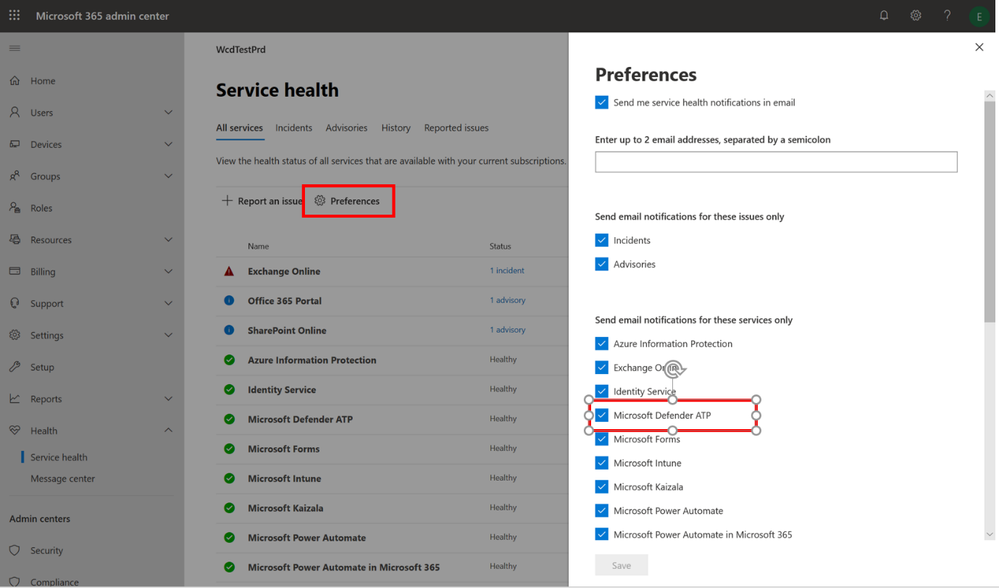Viewport: 999px width, 588px height.
Task: Click the Resources icon in sidebar
Action: point(15,240)
